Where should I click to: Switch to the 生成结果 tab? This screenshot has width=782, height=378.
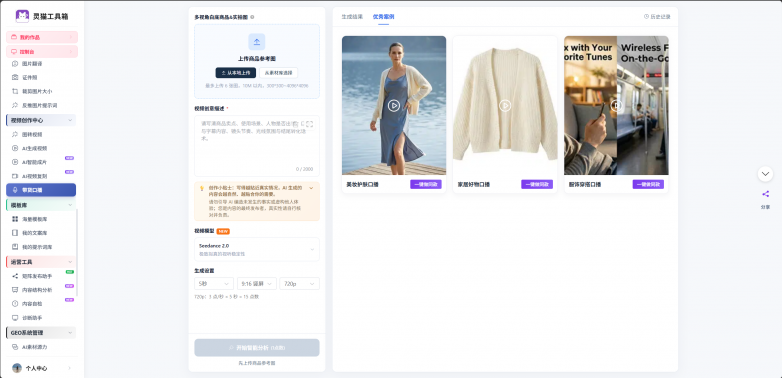coord(352,16)
